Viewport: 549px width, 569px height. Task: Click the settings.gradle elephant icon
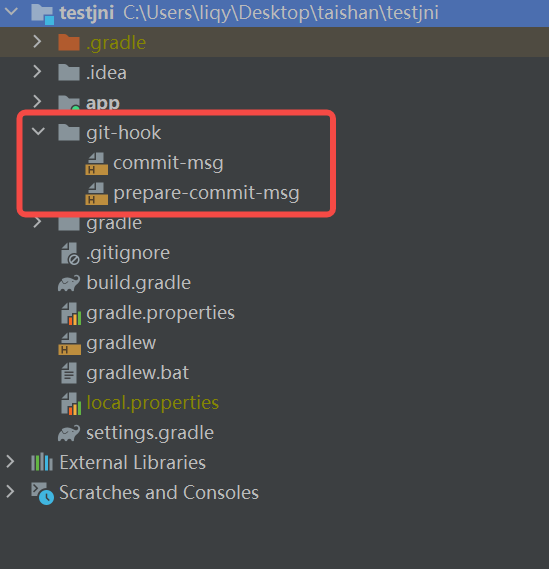tap(69, 433)
